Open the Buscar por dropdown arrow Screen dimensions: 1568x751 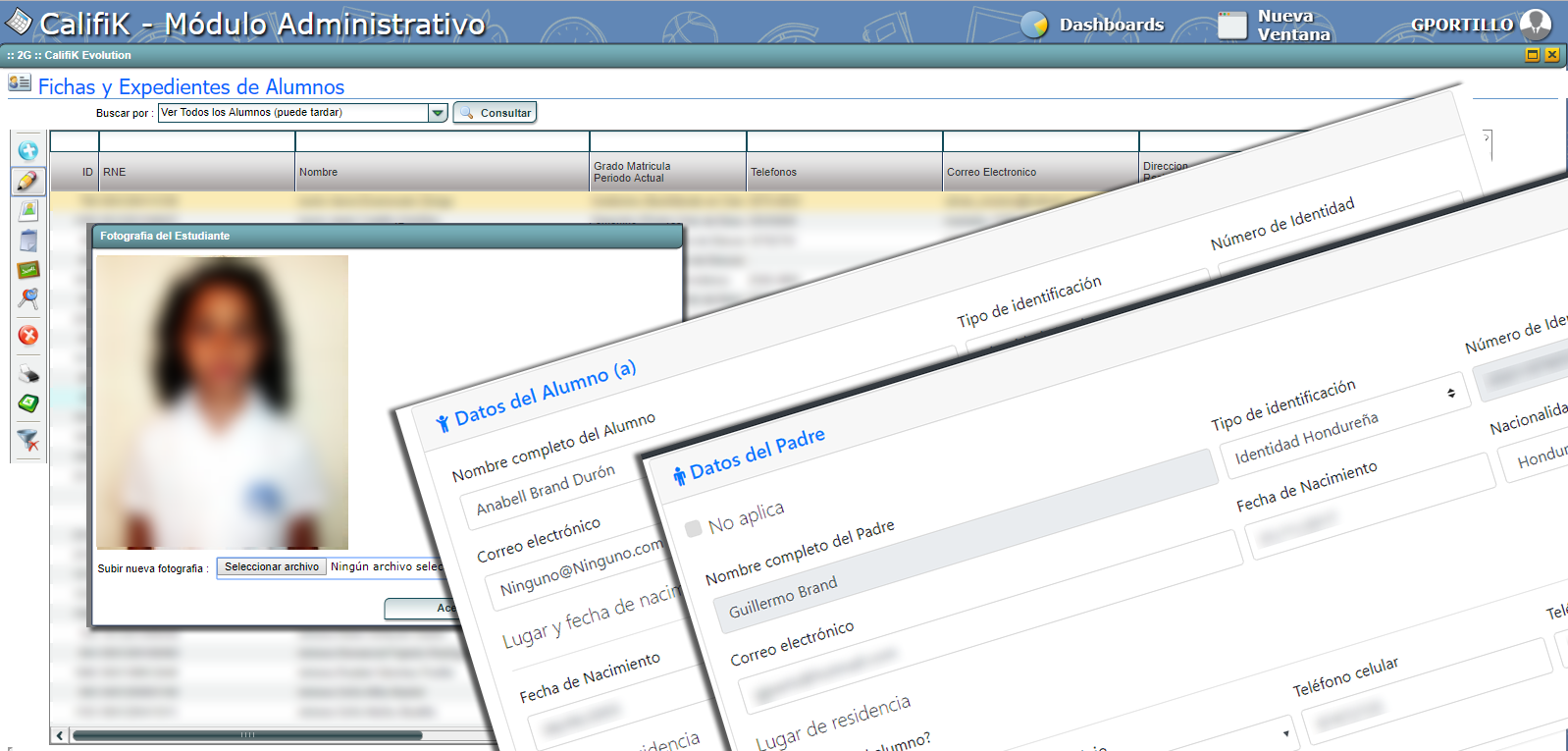[x=438, y=113]
